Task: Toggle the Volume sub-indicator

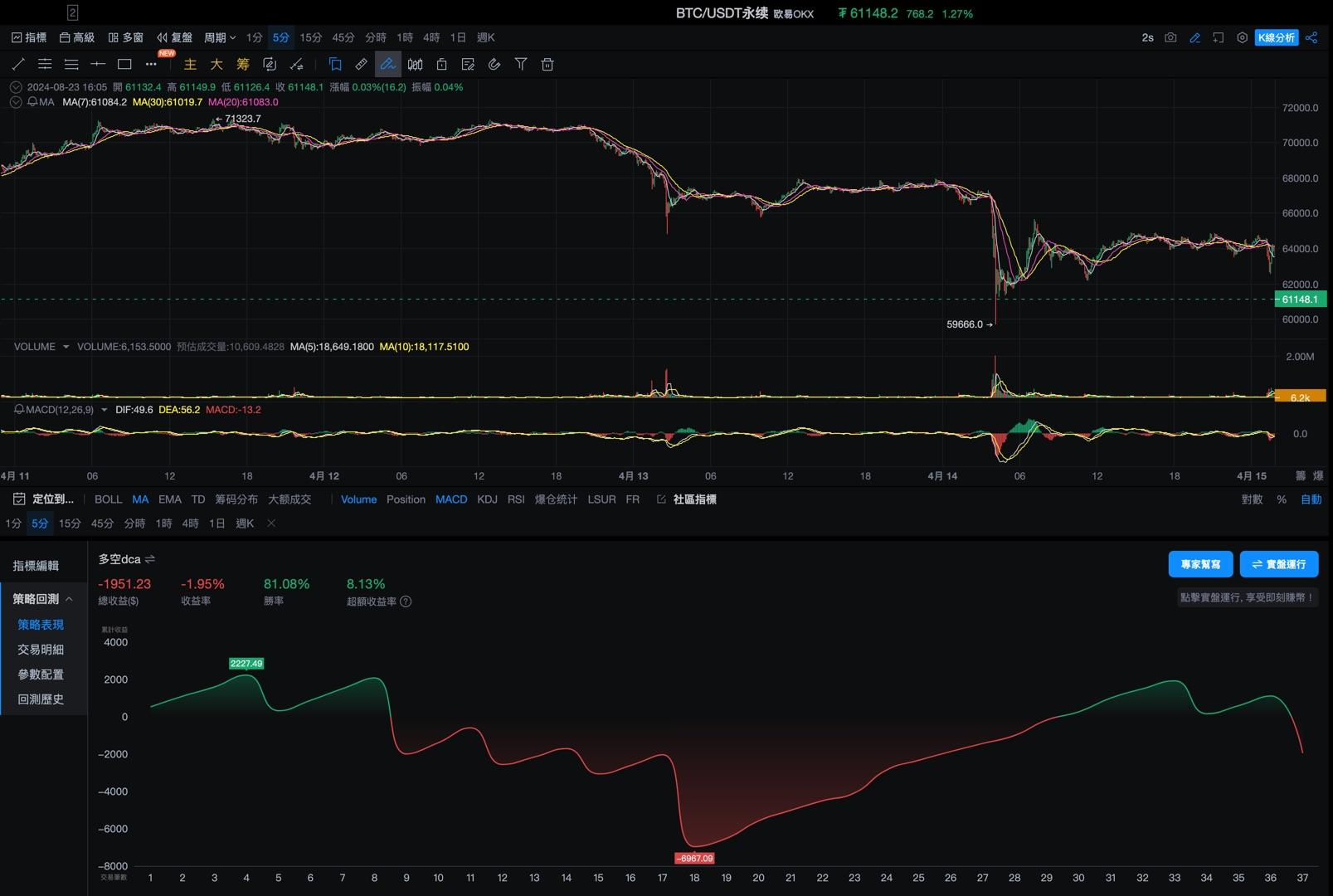Action: tap(358, 499)
